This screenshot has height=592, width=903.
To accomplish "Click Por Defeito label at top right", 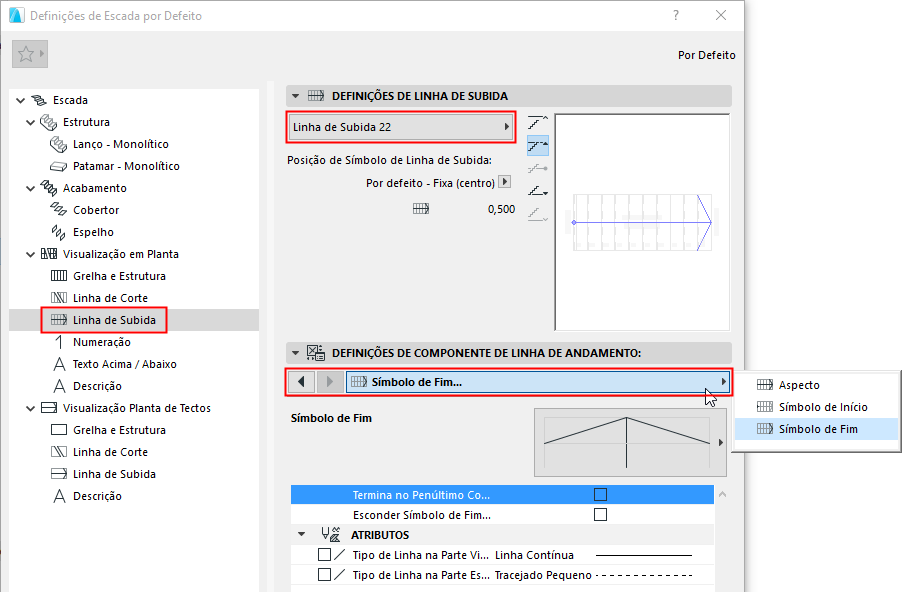I will [x=707, y=55].
